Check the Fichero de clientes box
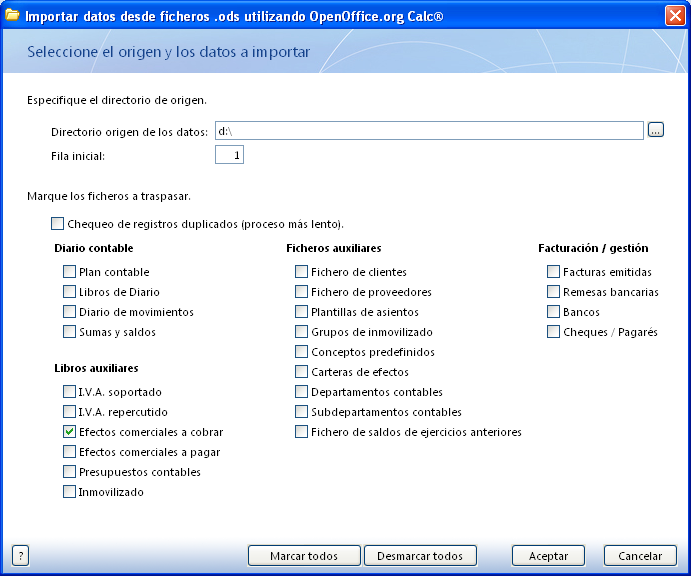 coord(302,272)
